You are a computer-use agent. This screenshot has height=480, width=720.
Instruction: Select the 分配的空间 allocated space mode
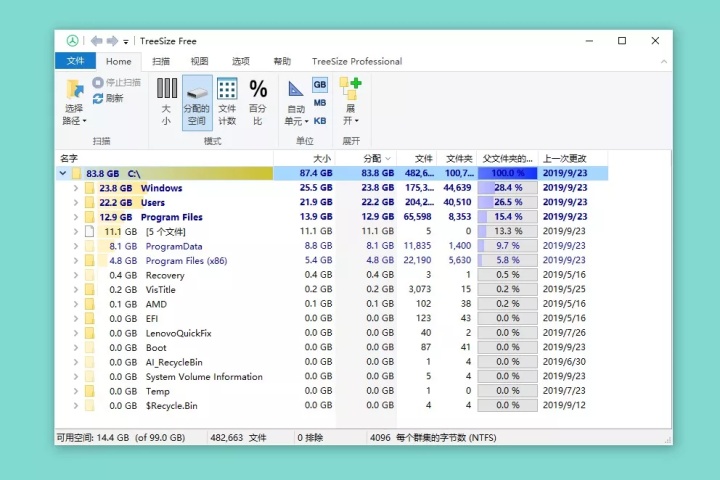(x=197, y=103)
